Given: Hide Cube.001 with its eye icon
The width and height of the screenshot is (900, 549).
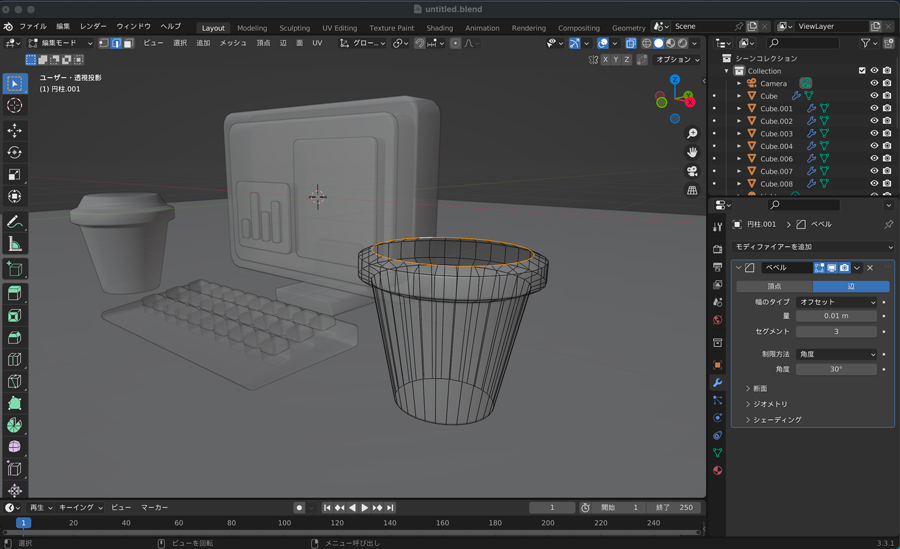Looking at the screenshot, I should click(874, 108).
